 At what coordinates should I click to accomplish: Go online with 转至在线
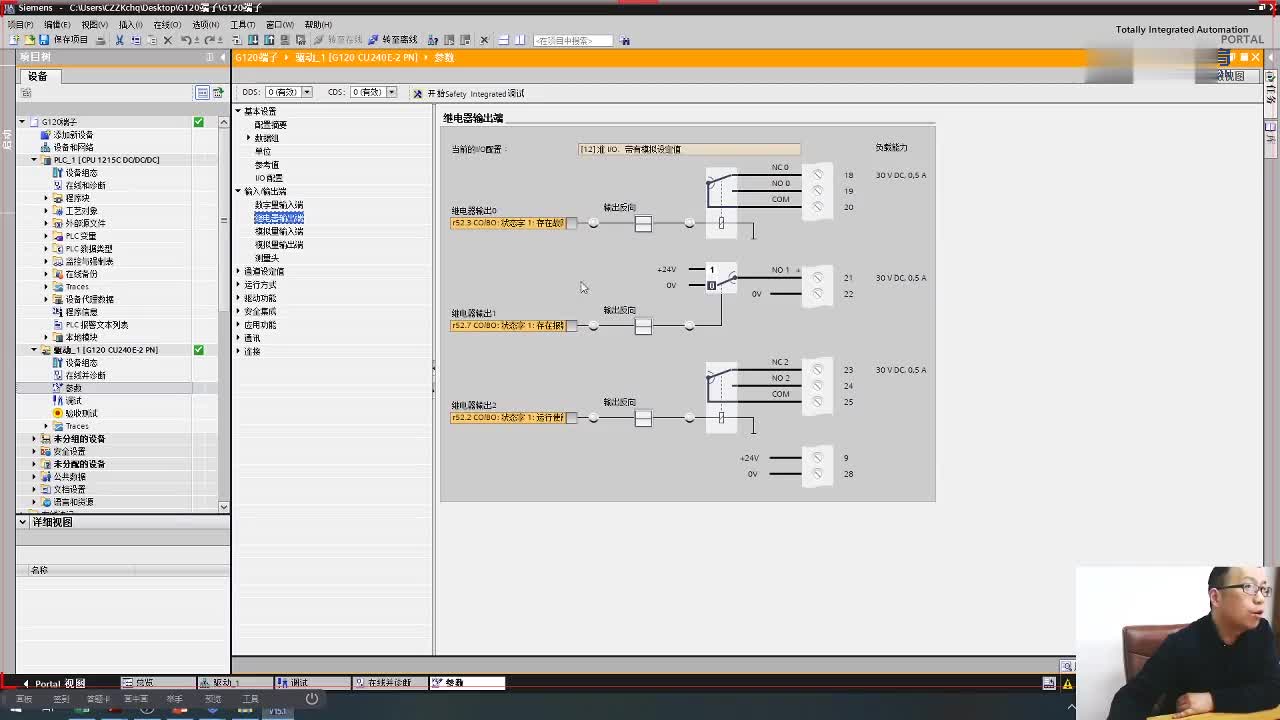(339, 40)
